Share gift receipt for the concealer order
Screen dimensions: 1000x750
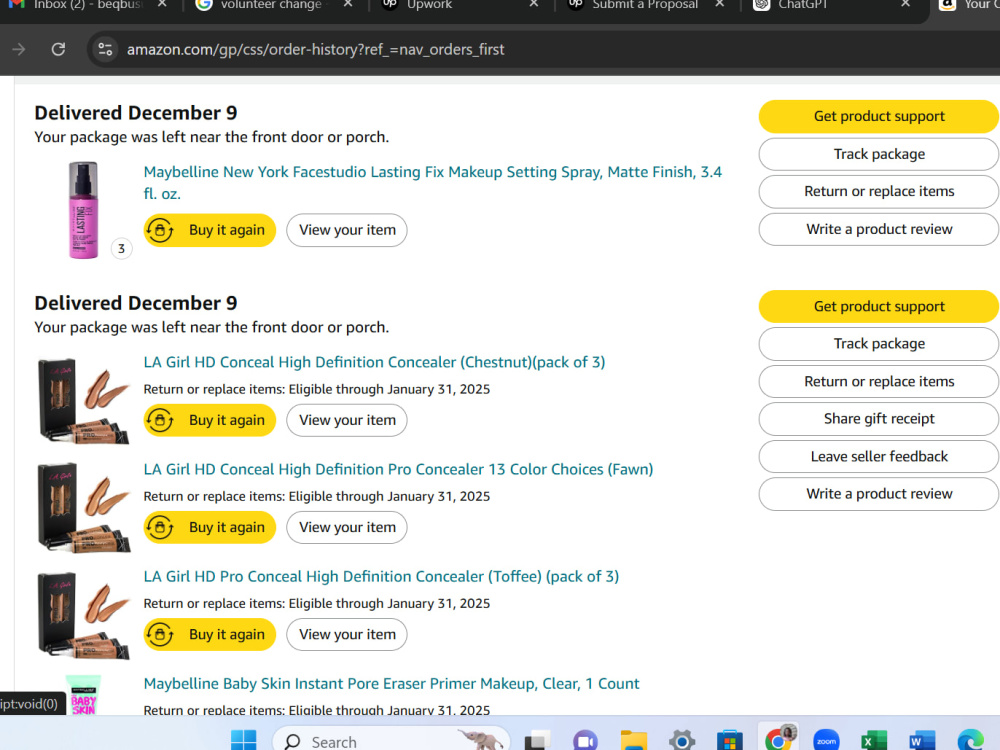tap(879, 419)
